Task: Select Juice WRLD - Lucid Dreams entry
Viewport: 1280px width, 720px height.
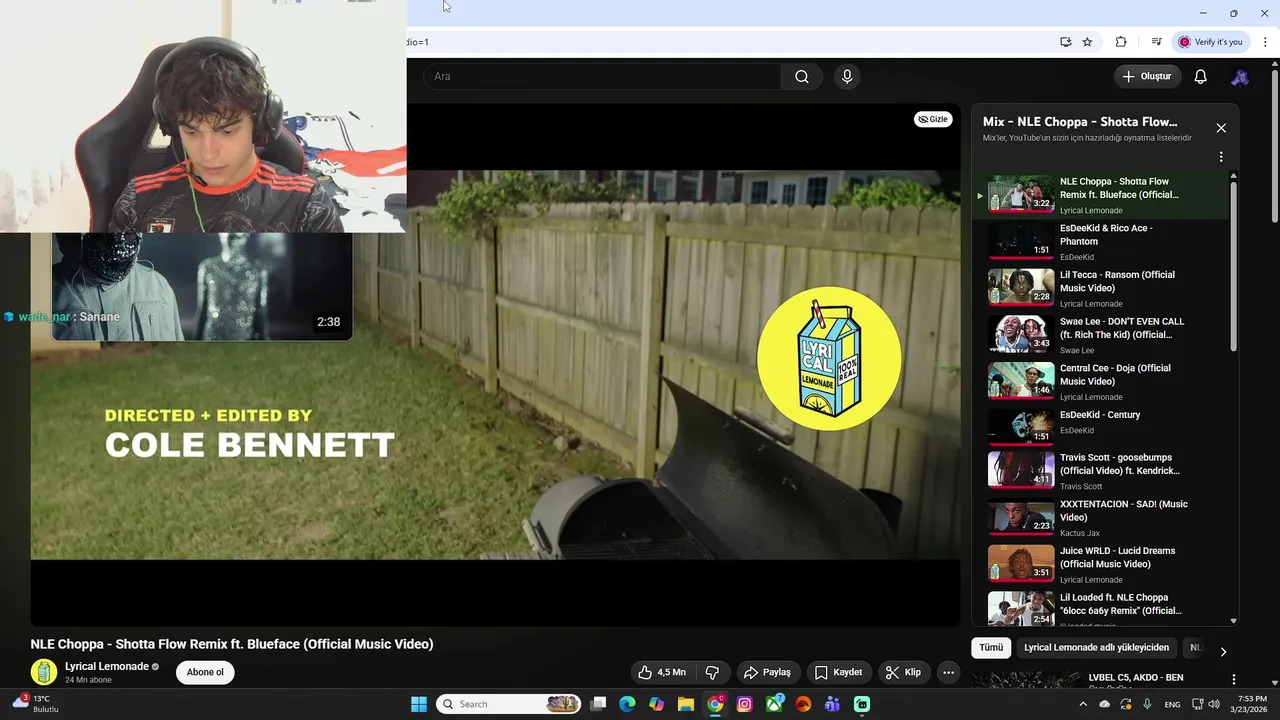Action: (1100, 564)
